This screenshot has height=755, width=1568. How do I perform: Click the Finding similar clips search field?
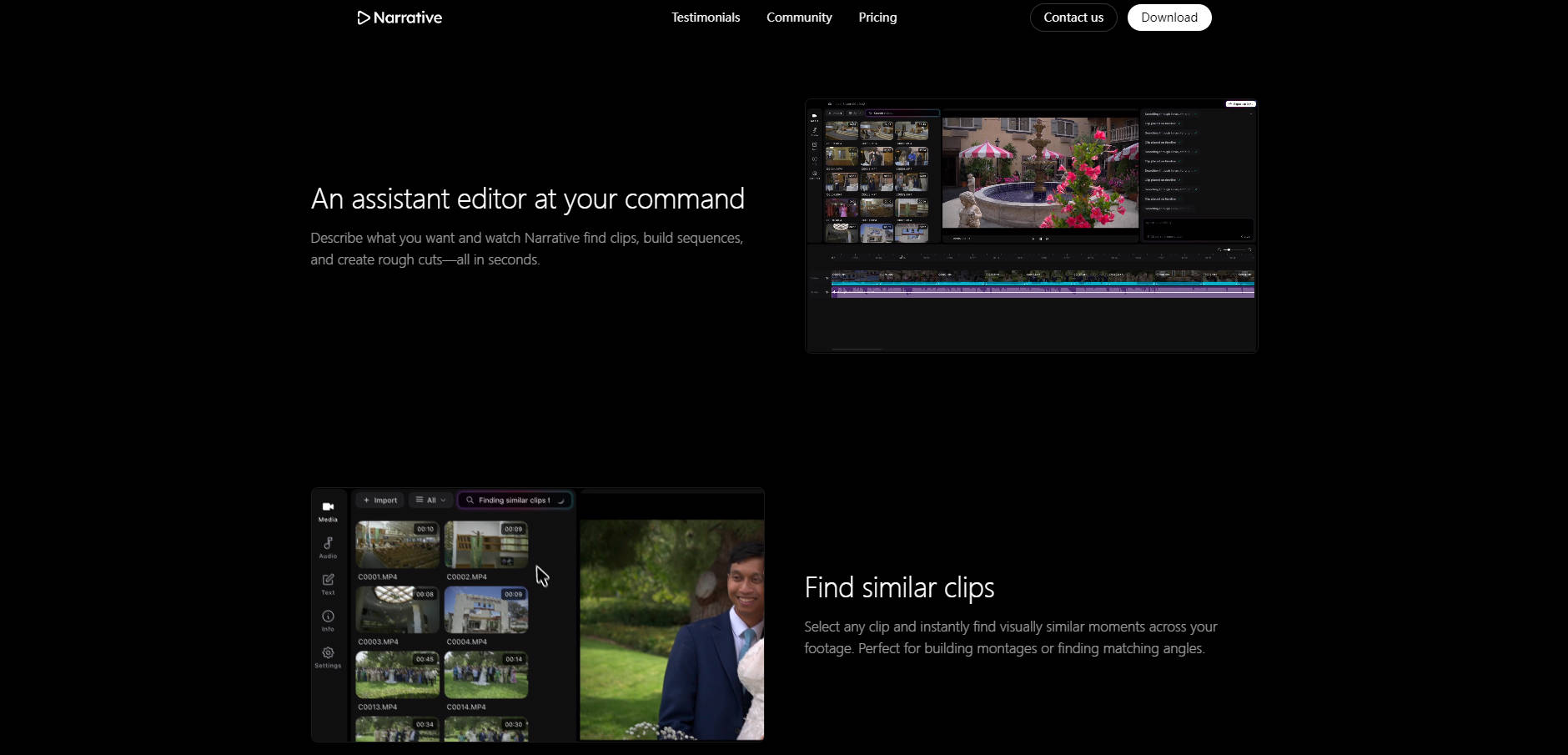[x=515, y=501]
